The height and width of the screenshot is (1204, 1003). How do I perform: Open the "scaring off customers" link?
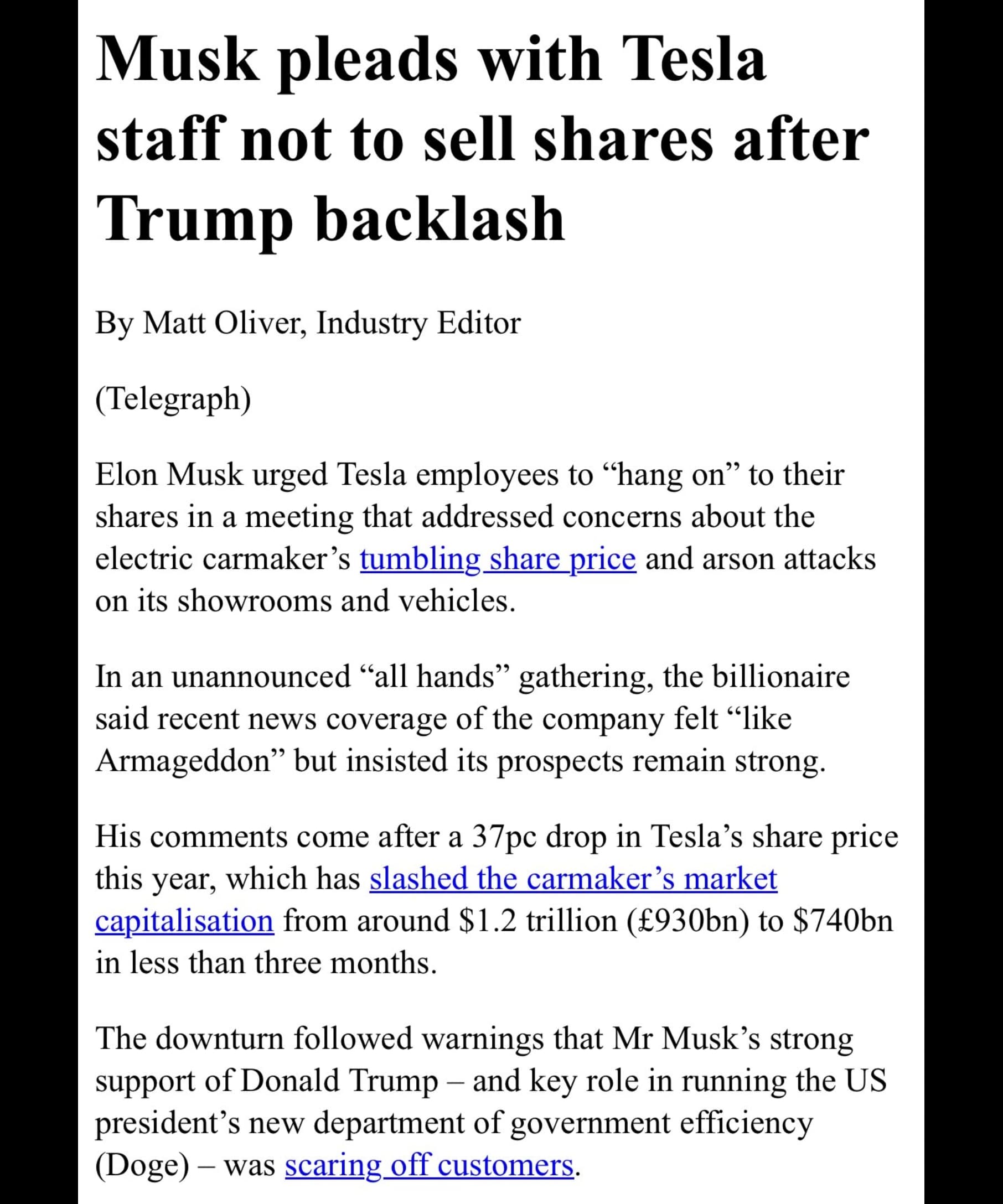(x=430, y=1165)
